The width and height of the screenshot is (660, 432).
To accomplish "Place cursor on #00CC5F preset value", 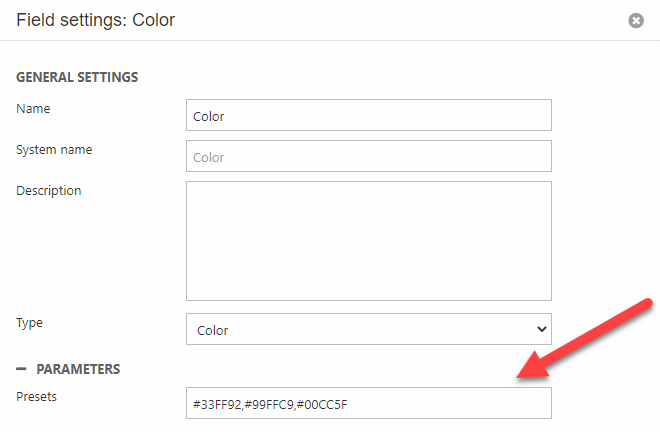I will (x=321, y=404).
